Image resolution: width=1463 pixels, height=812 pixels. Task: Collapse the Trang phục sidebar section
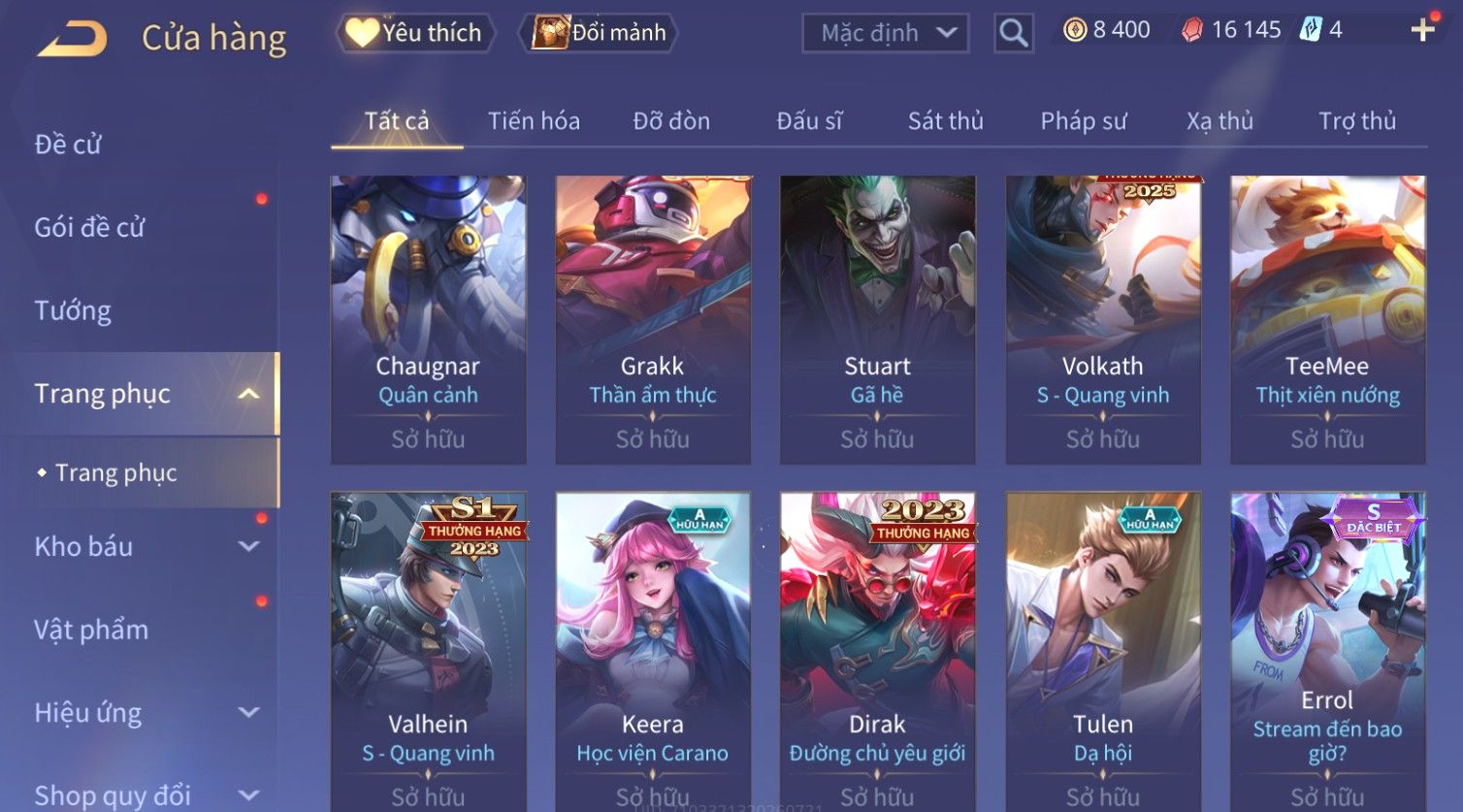coord(249,394)
